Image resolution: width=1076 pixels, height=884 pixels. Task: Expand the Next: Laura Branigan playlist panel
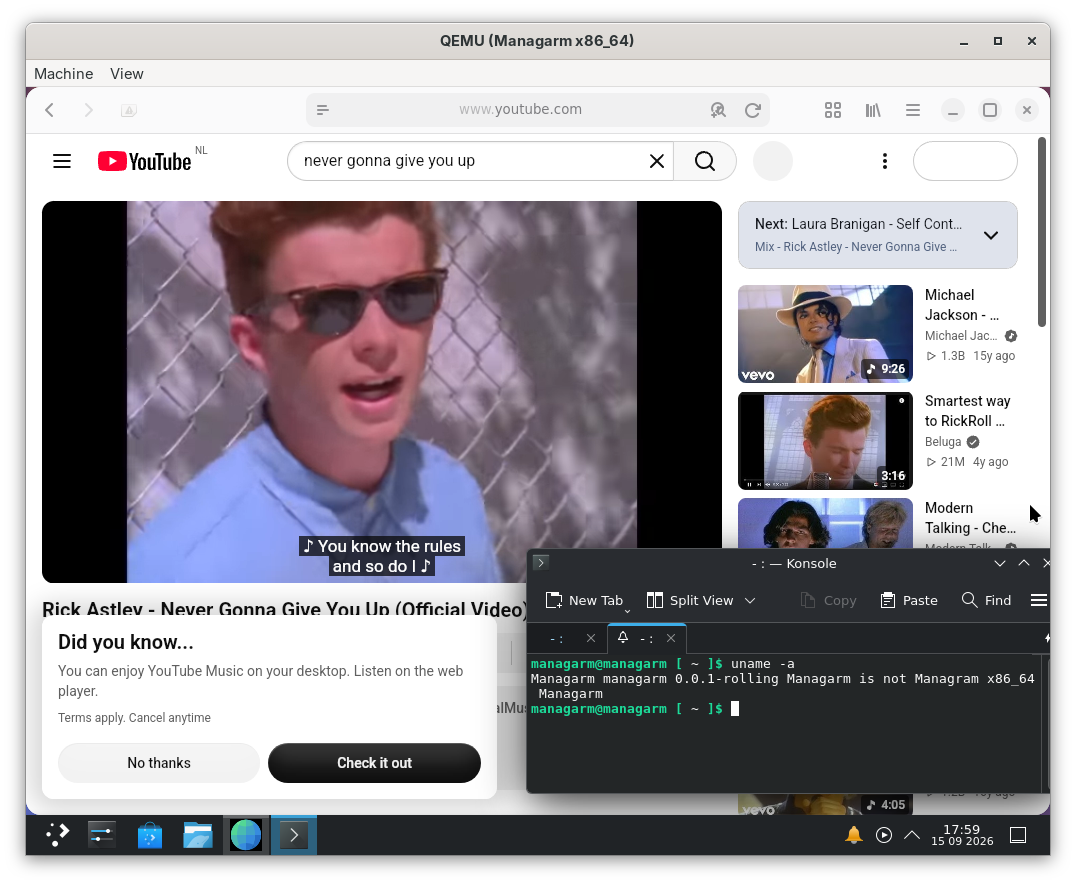990,235
